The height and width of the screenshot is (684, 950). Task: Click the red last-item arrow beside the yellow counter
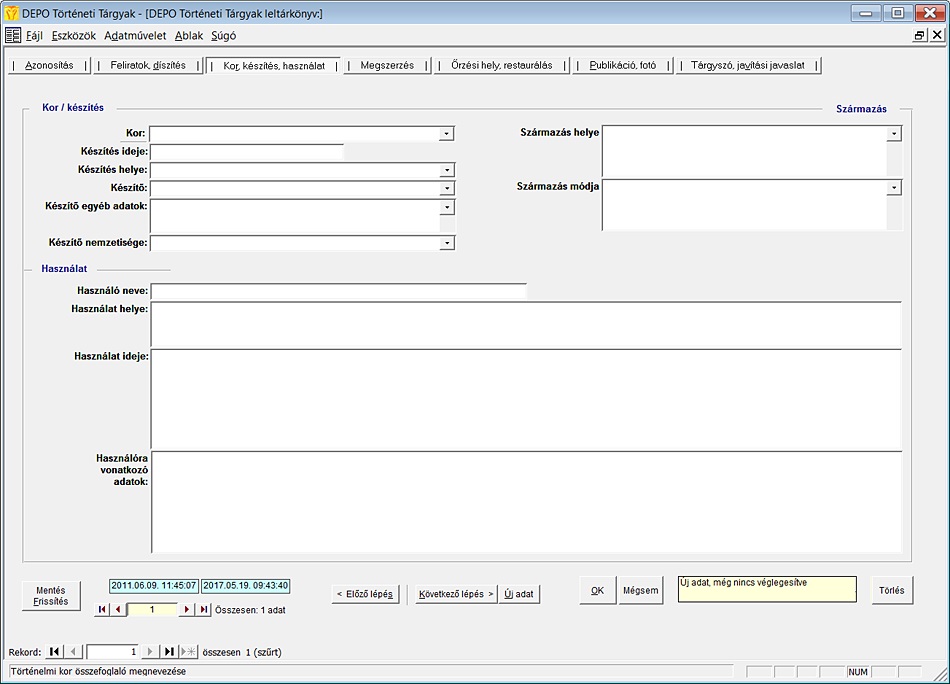(x=204, y=609)
